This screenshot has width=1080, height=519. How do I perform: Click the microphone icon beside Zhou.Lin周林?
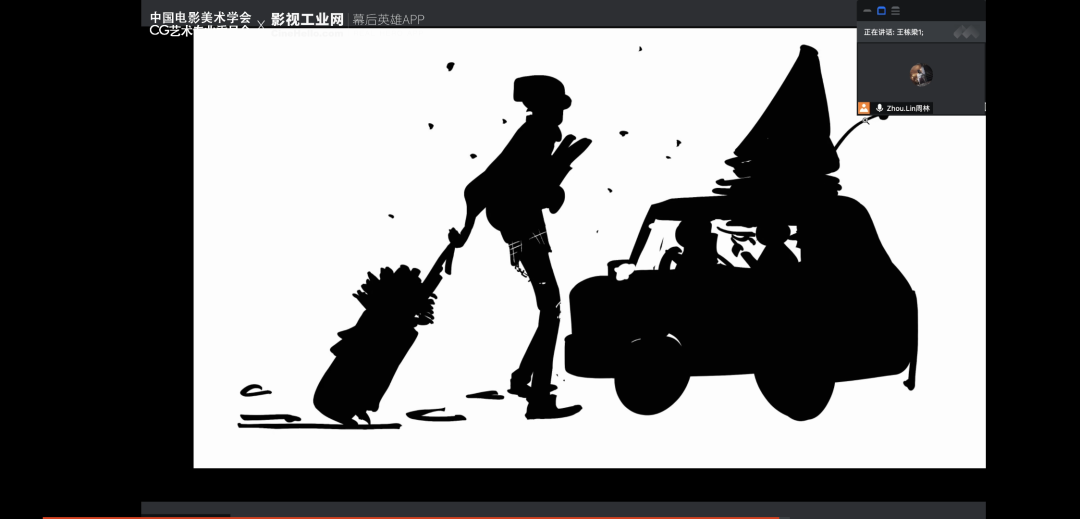[880, 108]
